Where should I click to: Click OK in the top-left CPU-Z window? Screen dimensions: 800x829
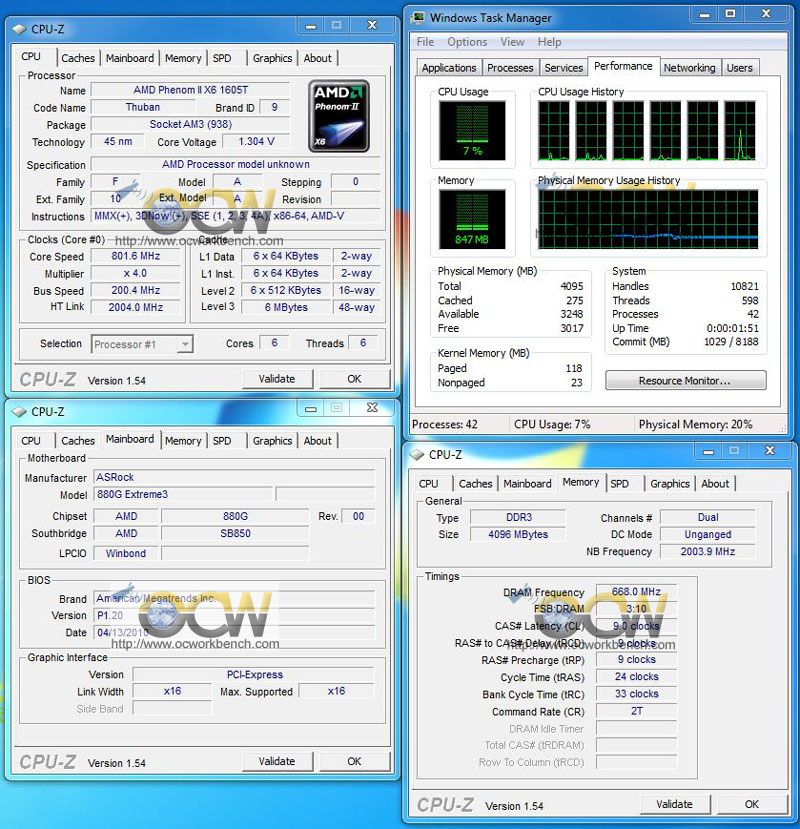(x=354, y=379)
